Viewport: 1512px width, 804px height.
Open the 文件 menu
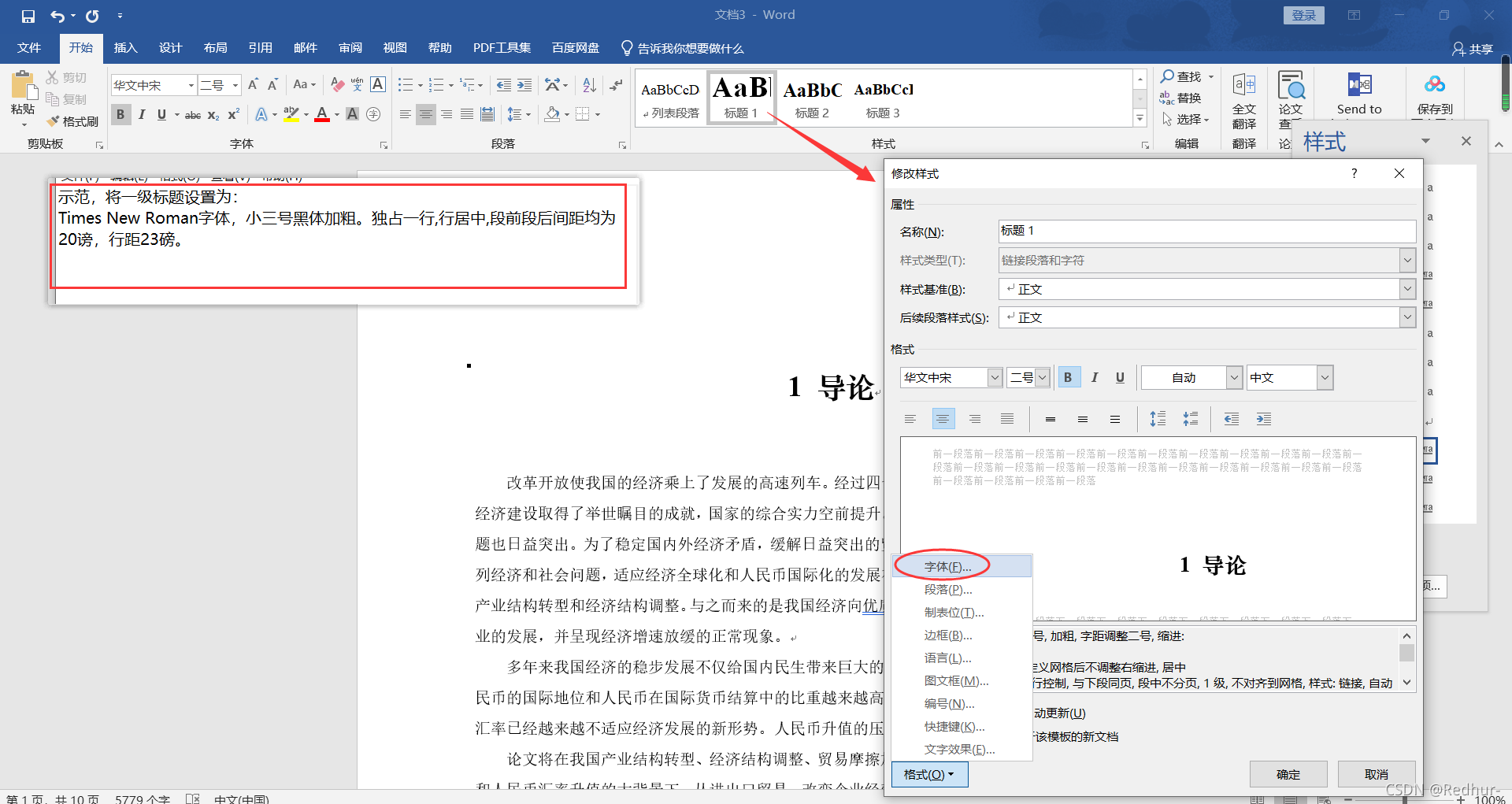(29, 48)
